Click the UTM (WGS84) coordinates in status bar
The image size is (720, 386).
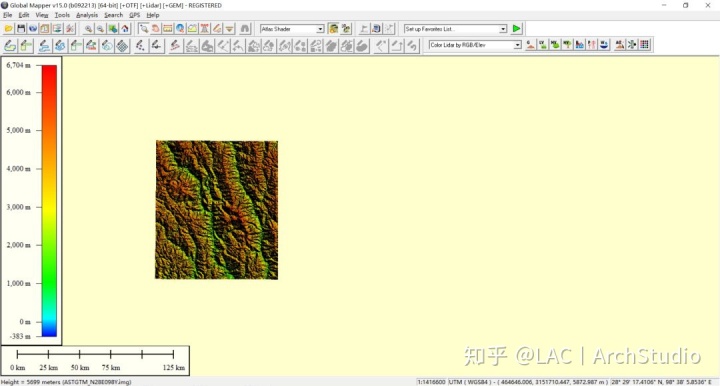(x=528, y=382)
